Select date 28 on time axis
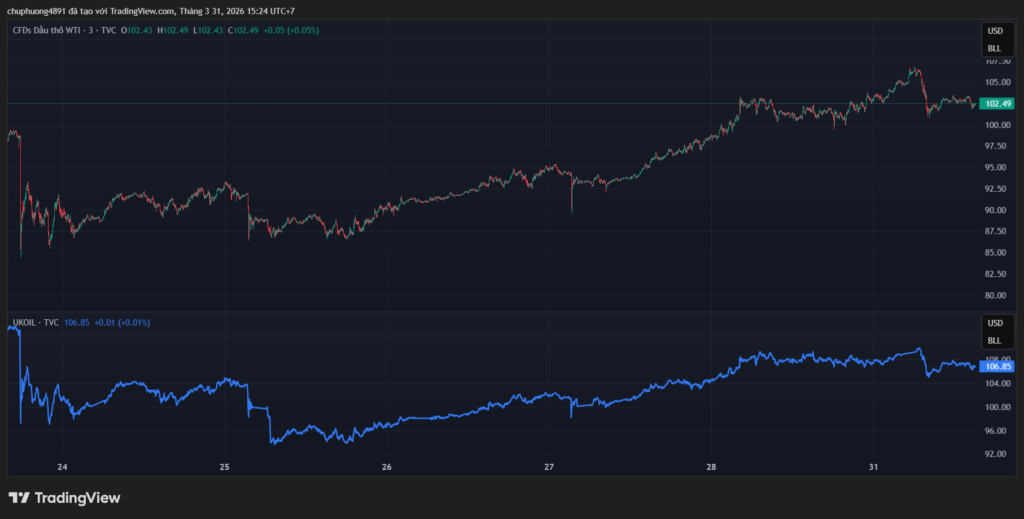 point(711,467)
